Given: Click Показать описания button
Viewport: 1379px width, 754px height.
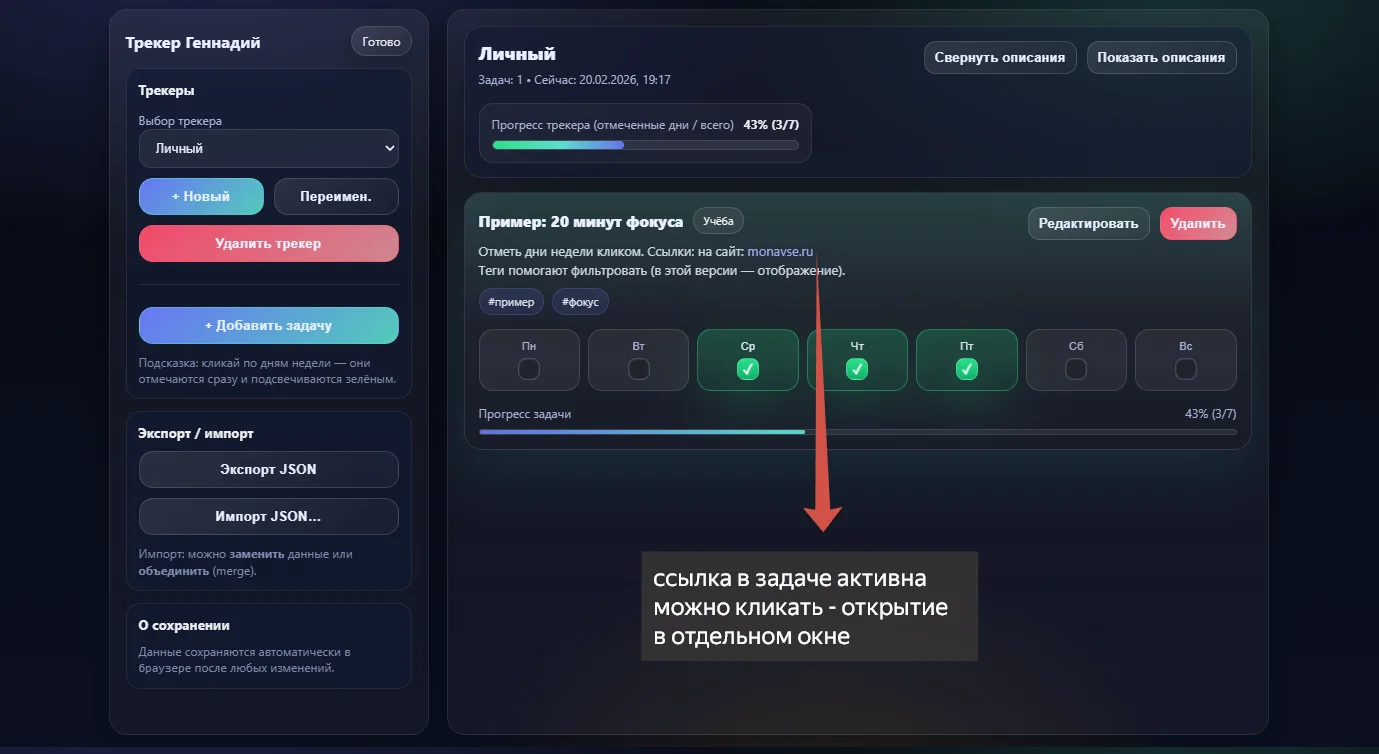Looking at the screenshot, I should pyautogui.click(x=1161, y=57).
